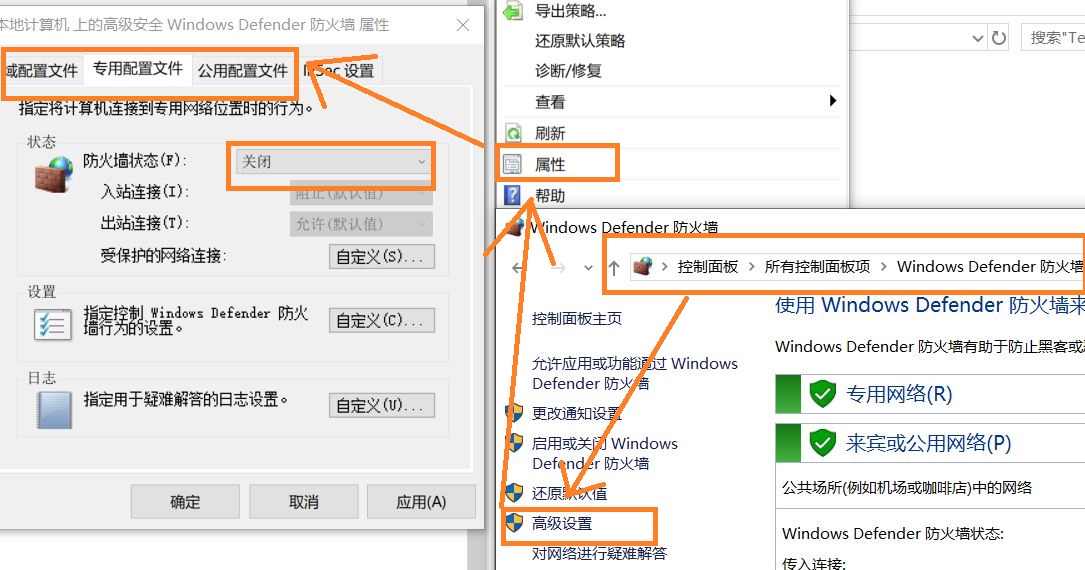Viewport: 1085px width, 570px height.
Task: Choose 帮助 in the context menu
Action: click(x=550, y=196)
